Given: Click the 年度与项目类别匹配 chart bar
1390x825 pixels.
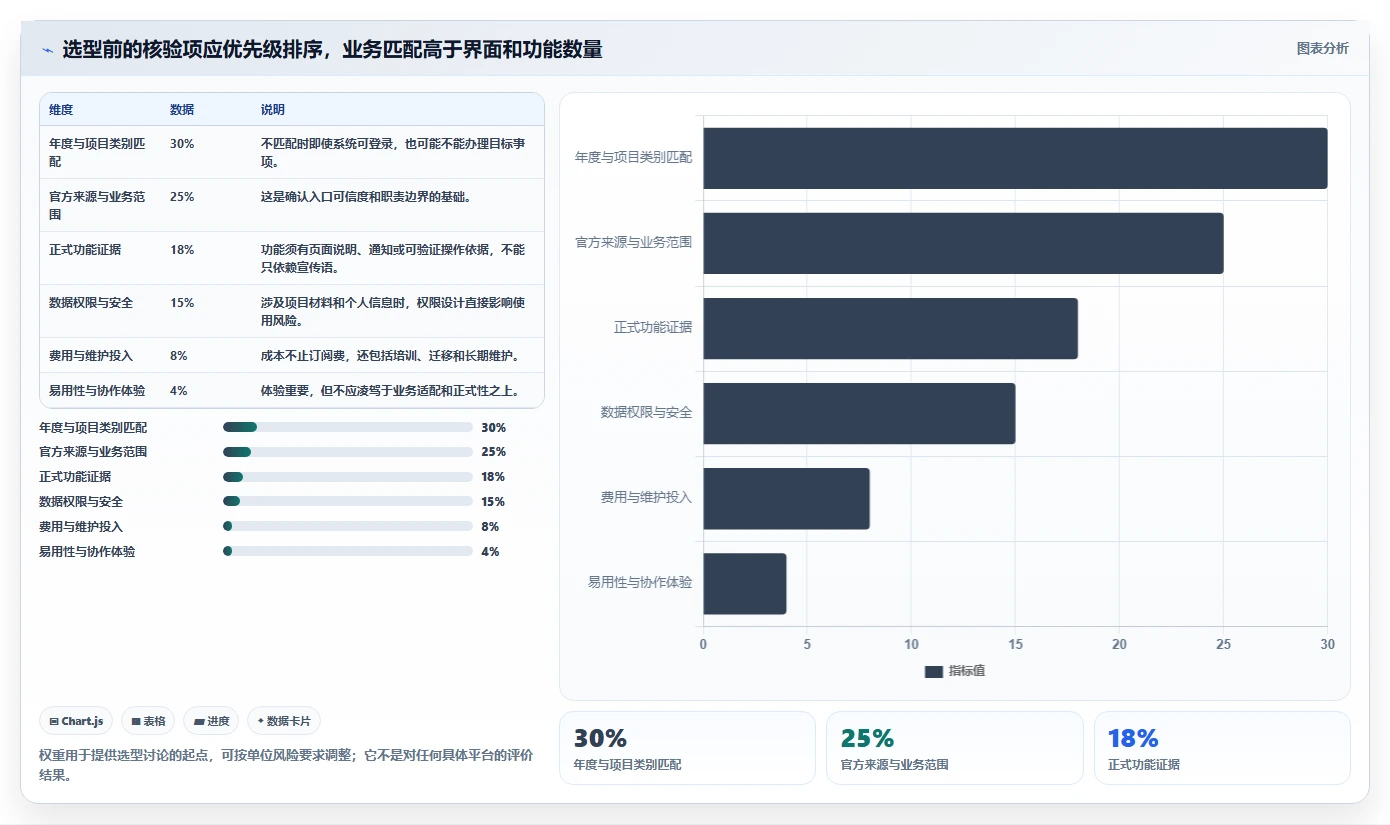Looking at the screenshot, I should point(1015,158).
